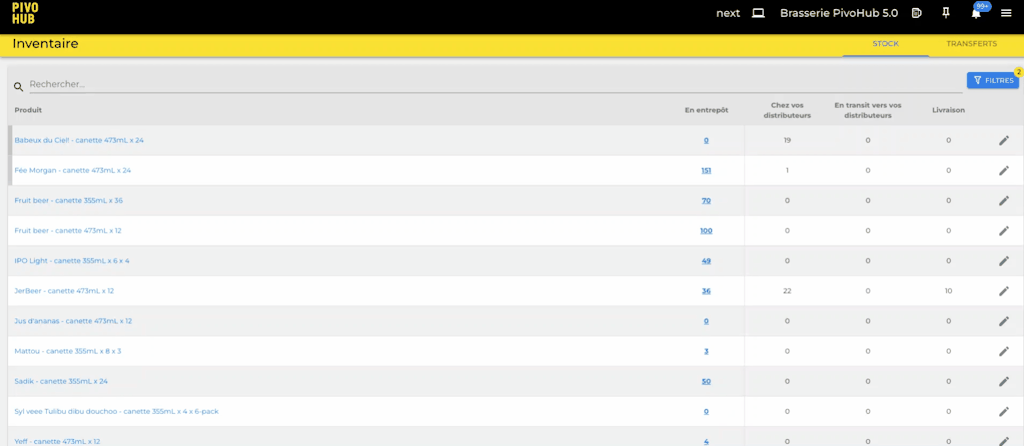Click distributor count 22 for JerBeer
This screenshot has height=446, width=1024.
[x=787, y=291]
